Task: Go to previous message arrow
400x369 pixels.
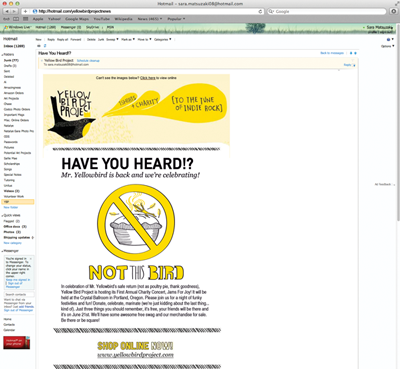Action: pos(351,53)
